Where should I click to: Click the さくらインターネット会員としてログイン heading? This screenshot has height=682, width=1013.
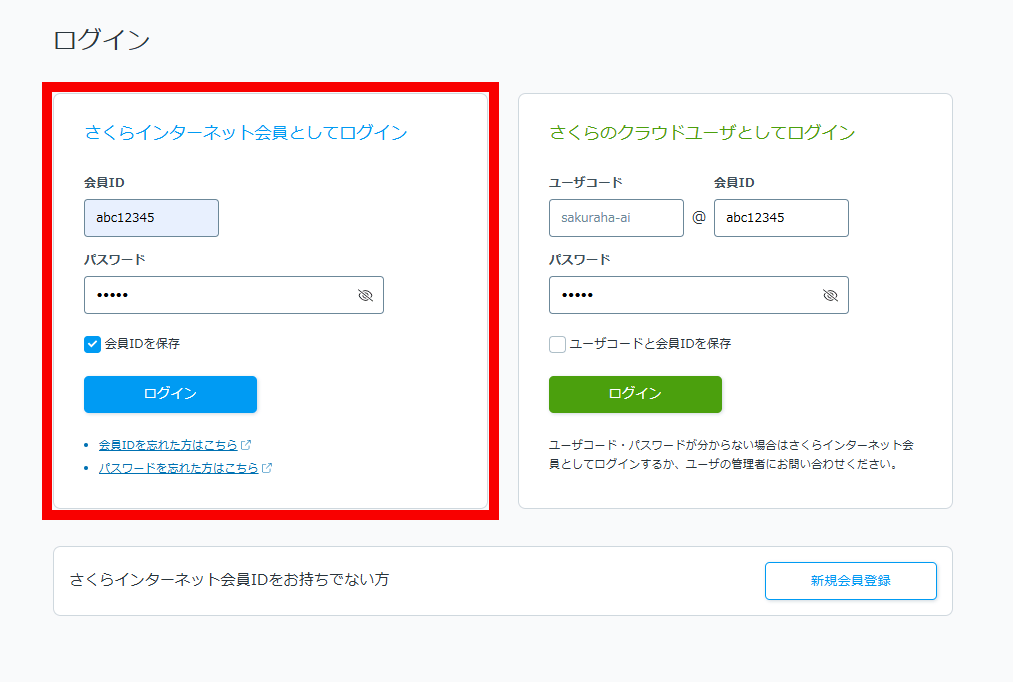[x=245, y=132]
